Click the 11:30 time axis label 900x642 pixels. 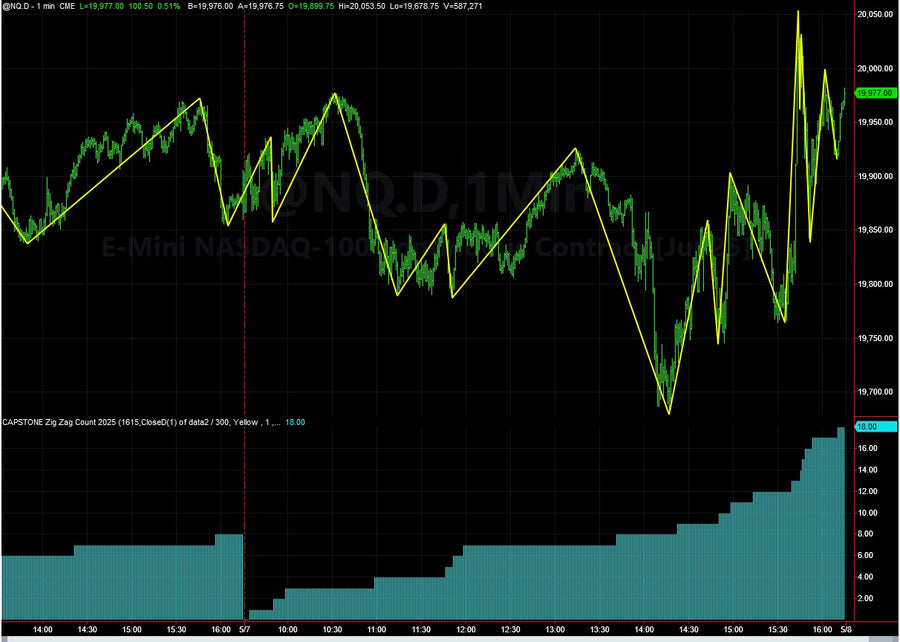click(421, 629)
